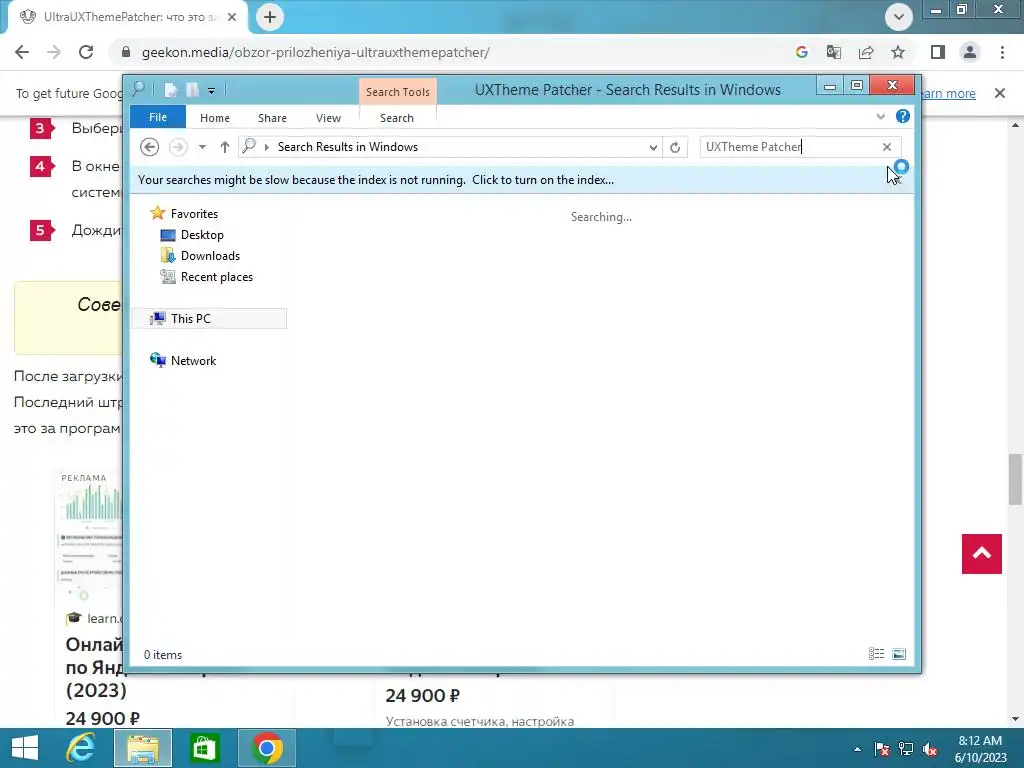Expand address bar history dropdown

click(x=652, y=148)
